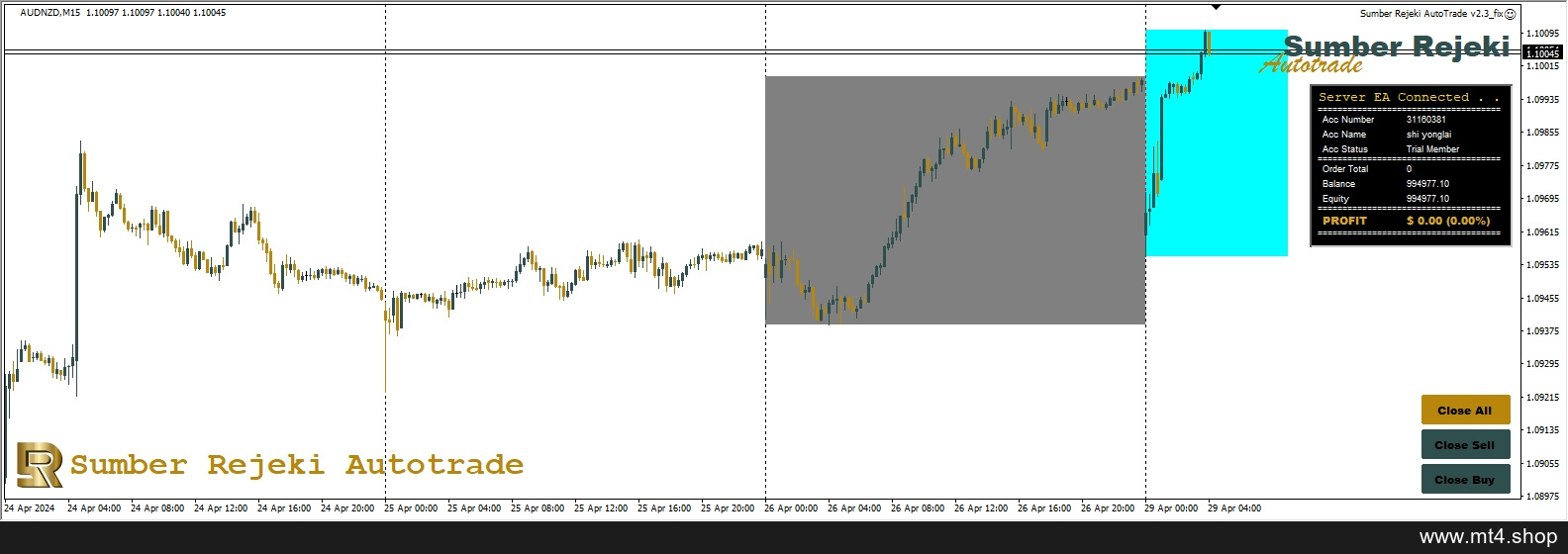Select the PROFIT label

click(x=1344, y=221)
